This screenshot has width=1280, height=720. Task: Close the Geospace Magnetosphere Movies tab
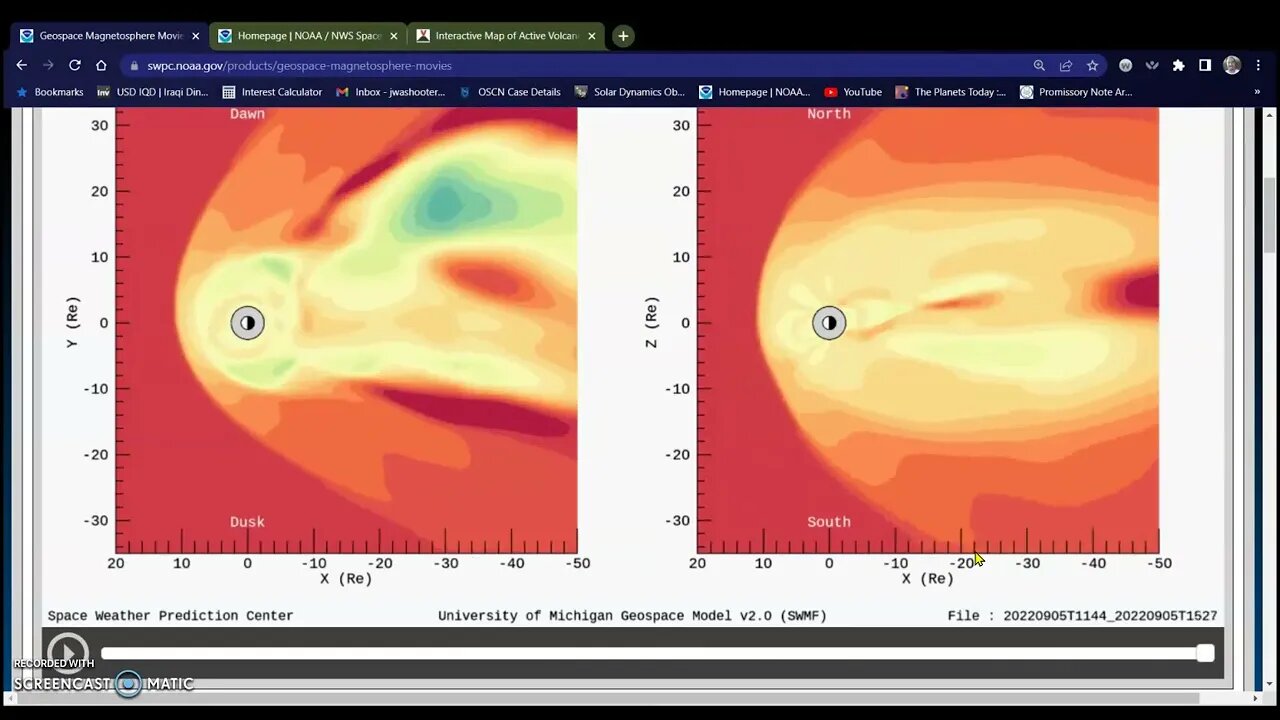[196, 36]
